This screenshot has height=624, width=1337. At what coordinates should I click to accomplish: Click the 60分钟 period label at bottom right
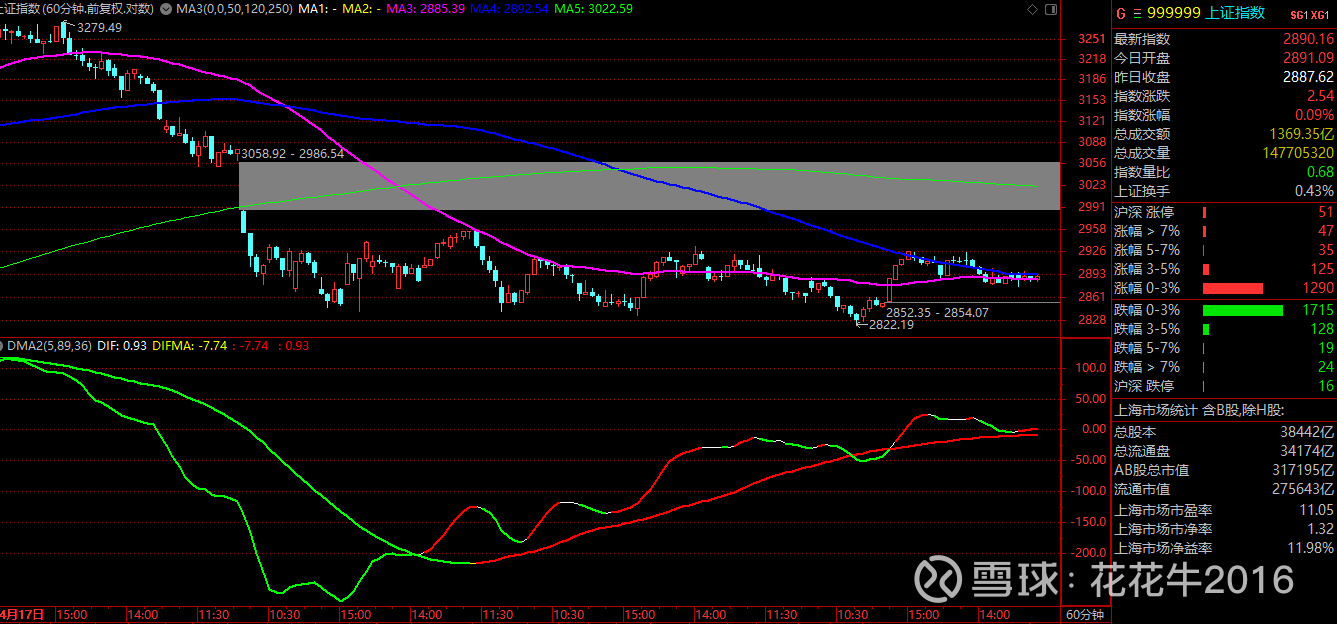pos(1085,614)
